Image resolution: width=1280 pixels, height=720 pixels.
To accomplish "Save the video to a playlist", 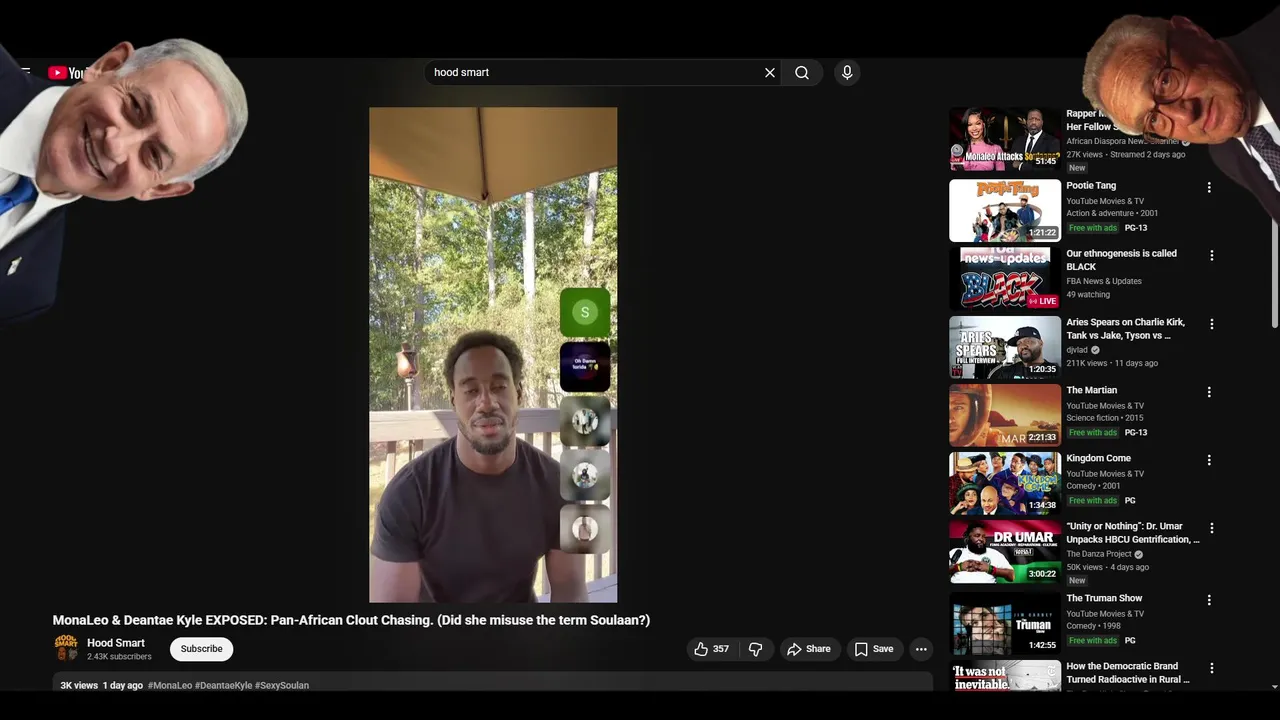I will (x=873, y=649).
